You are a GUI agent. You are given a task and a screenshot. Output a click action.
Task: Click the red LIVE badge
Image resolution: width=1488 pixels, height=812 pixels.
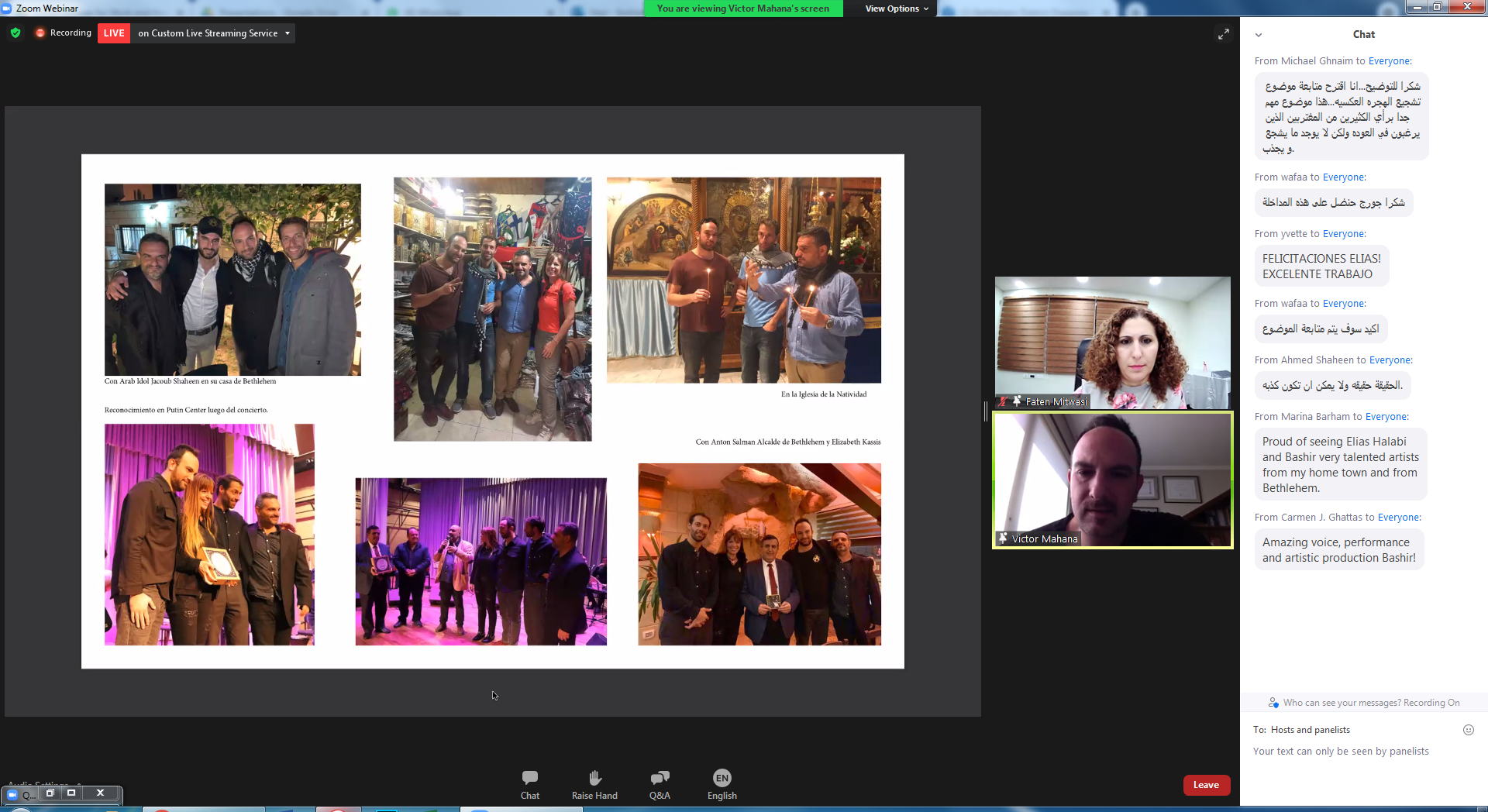click(x=113, y=33)
